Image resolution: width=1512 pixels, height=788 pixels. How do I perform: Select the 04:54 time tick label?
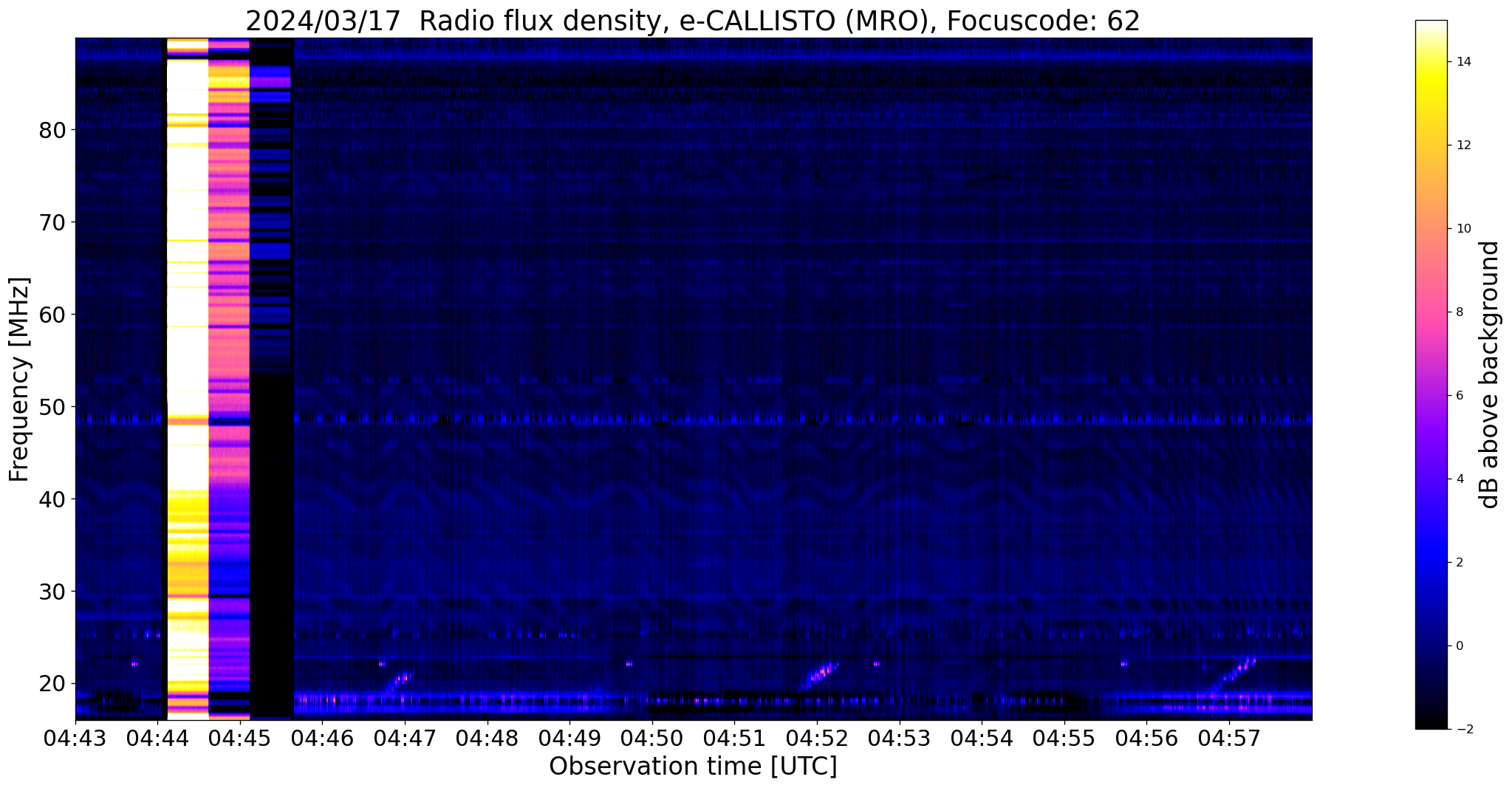pyautogui.click(x=982, y=737)
